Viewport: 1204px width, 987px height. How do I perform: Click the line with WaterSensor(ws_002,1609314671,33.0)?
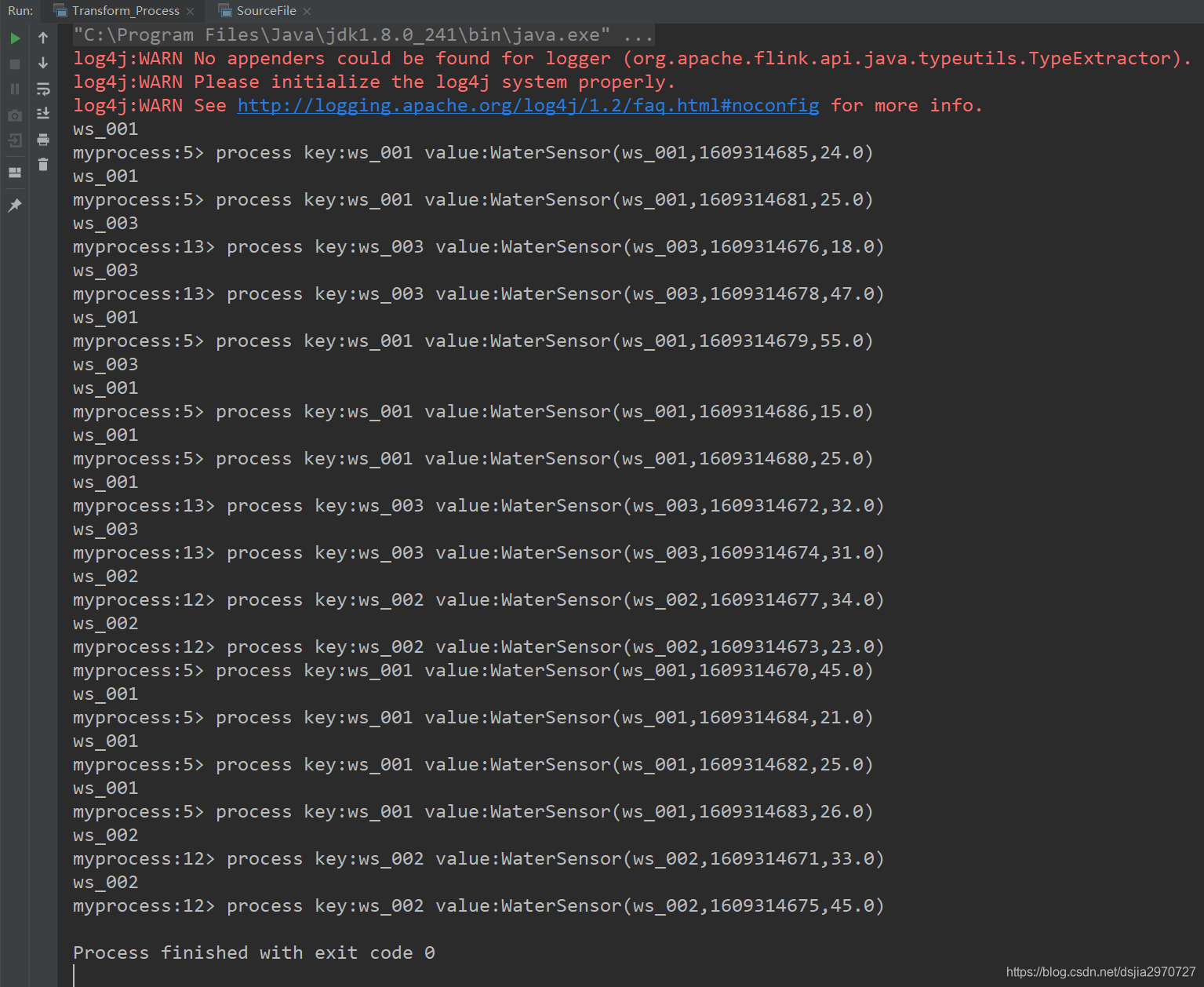pyautogui.click(x=478, y=858)
